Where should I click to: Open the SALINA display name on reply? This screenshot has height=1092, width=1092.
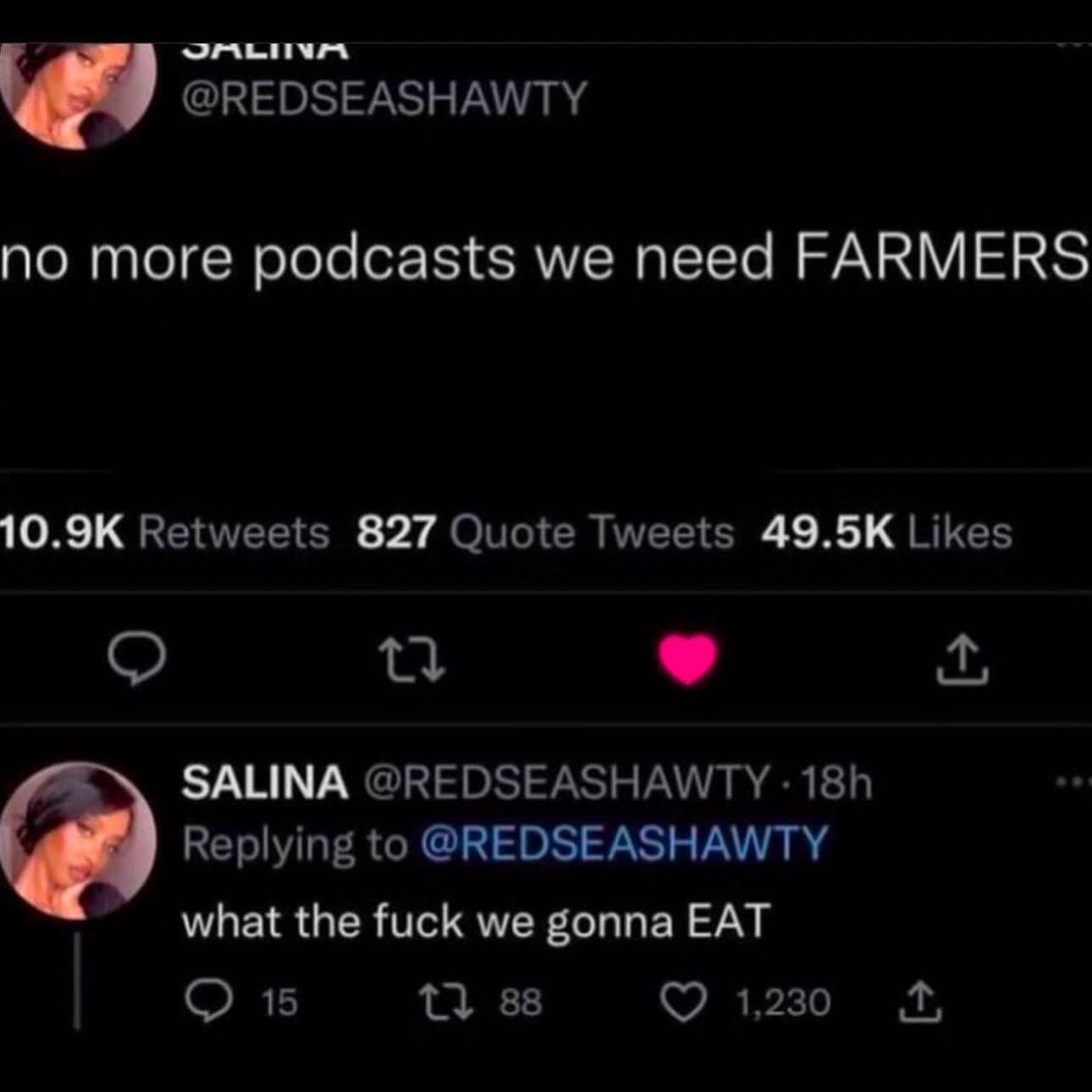pyautogui.click(x=265, y=783)
